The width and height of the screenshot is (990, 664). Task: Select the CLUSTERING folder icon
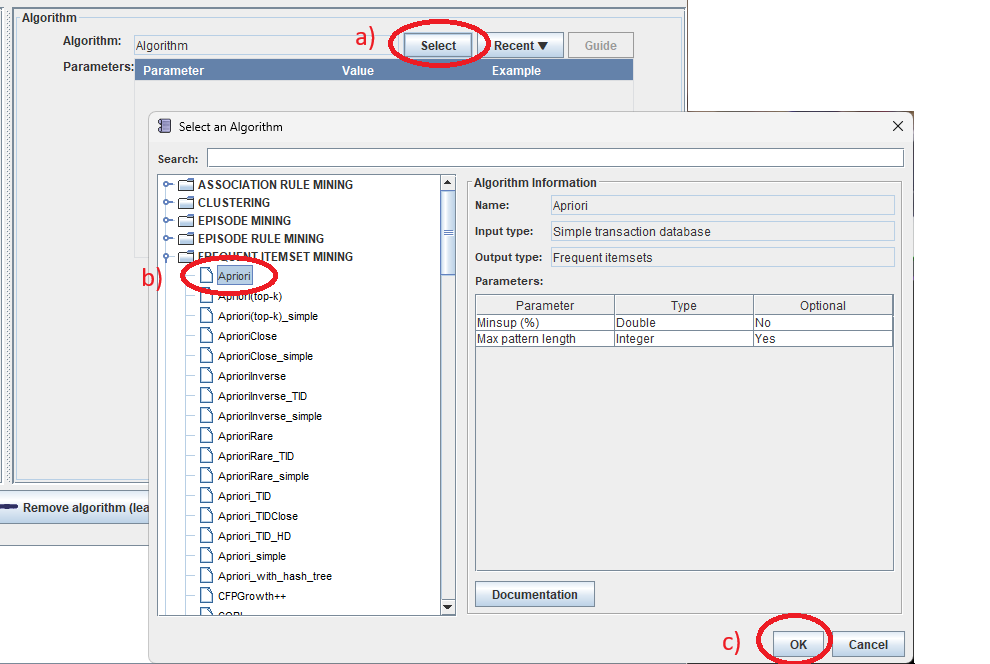[186, 203]
